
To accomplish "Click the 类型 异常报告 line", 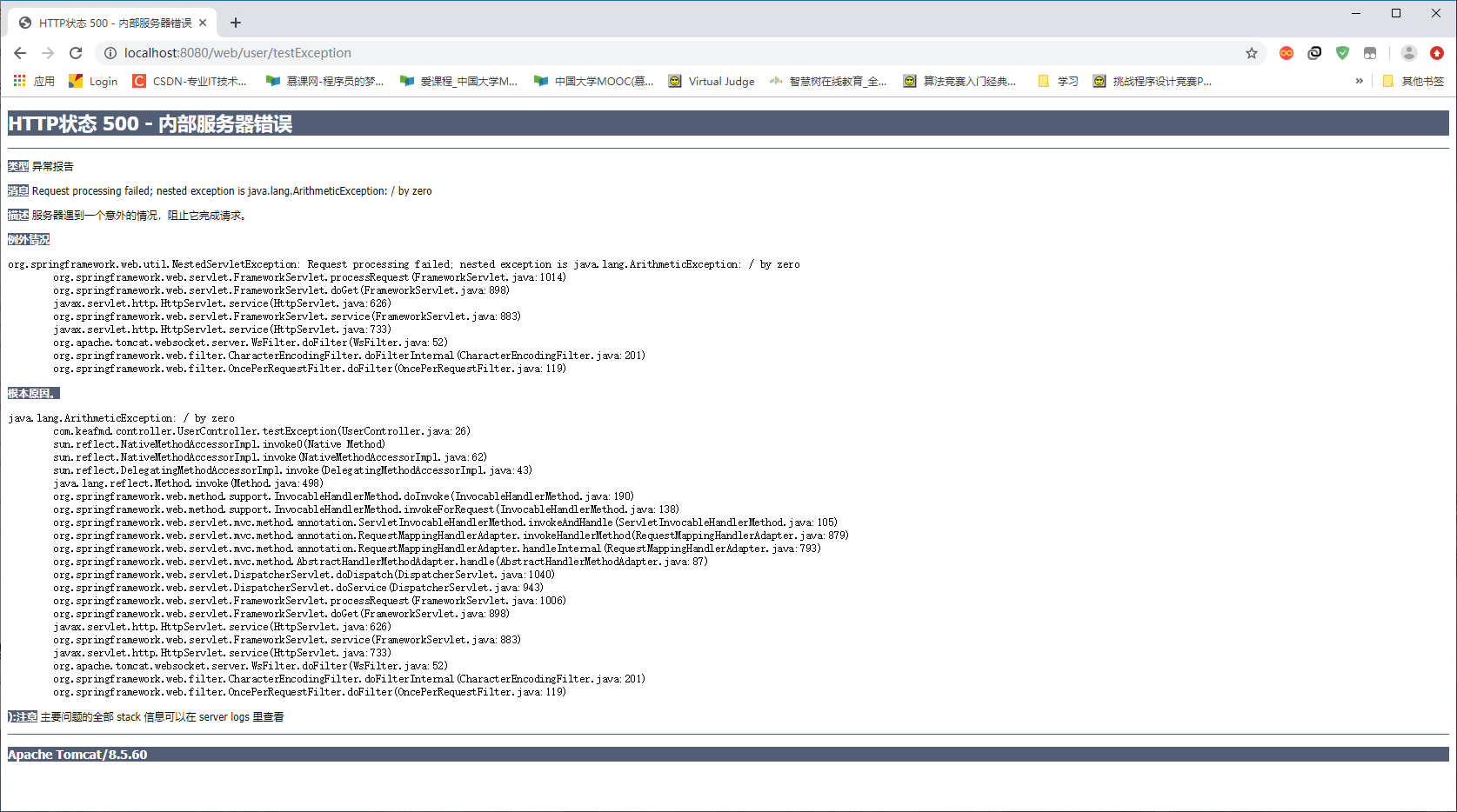I will (41, 166).
